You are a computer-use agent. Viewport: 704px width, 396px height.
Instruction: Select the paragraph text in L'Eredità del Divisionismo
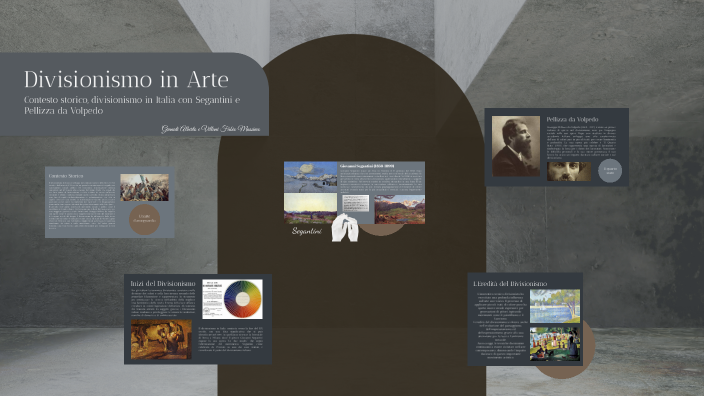point(500,325)
